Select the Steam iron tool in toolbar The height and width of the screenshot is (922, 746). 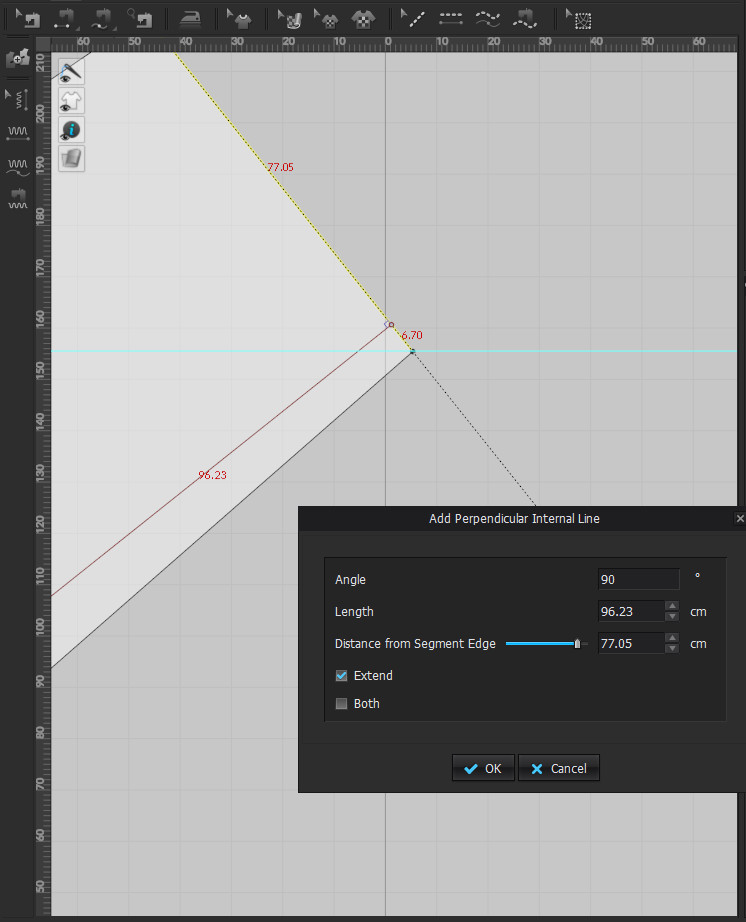pos(188,19)
